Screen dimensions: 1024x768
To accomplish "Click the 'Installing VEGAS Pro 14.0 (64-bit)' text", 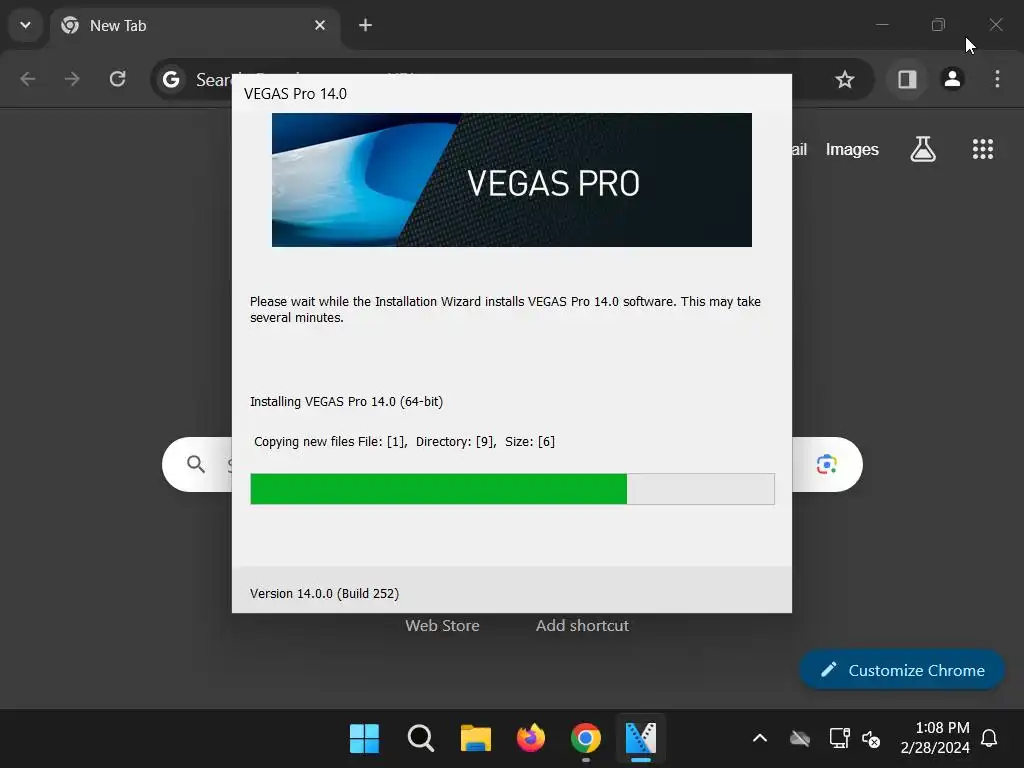I will 346,402.
